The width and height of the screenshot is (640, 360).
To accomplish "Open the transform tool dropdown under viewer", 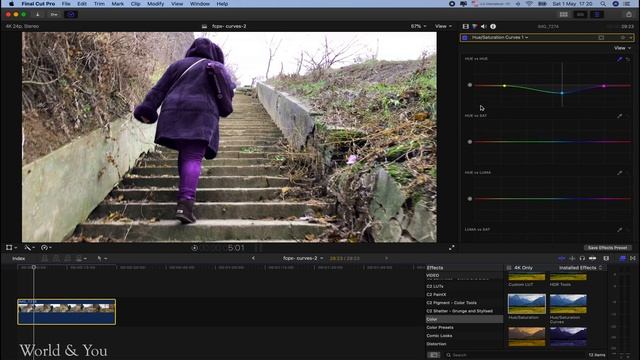I will click(x=11, y=248).
